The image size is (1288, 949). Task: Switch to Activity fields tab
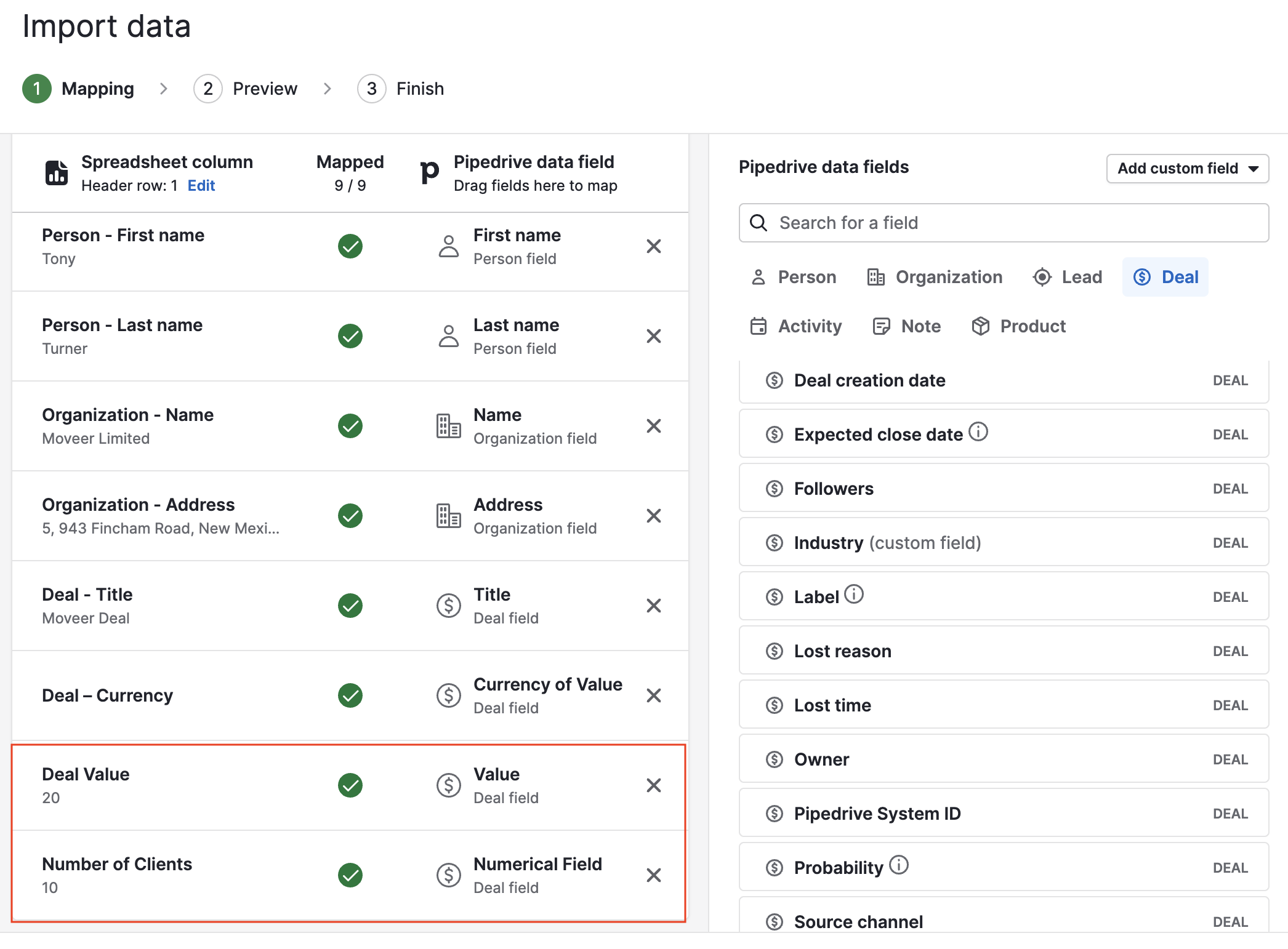coord(795,326)
